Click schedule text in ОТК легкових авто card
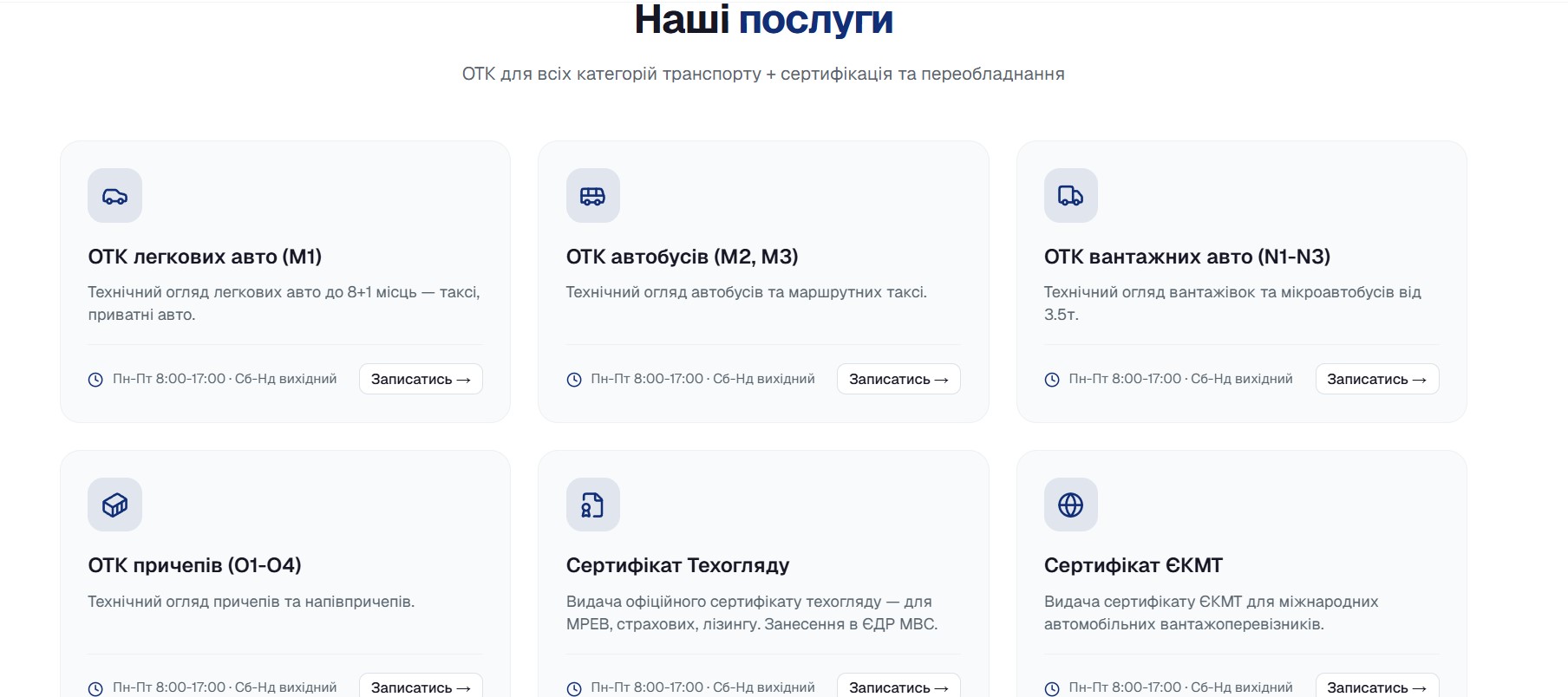 (225, 379)
